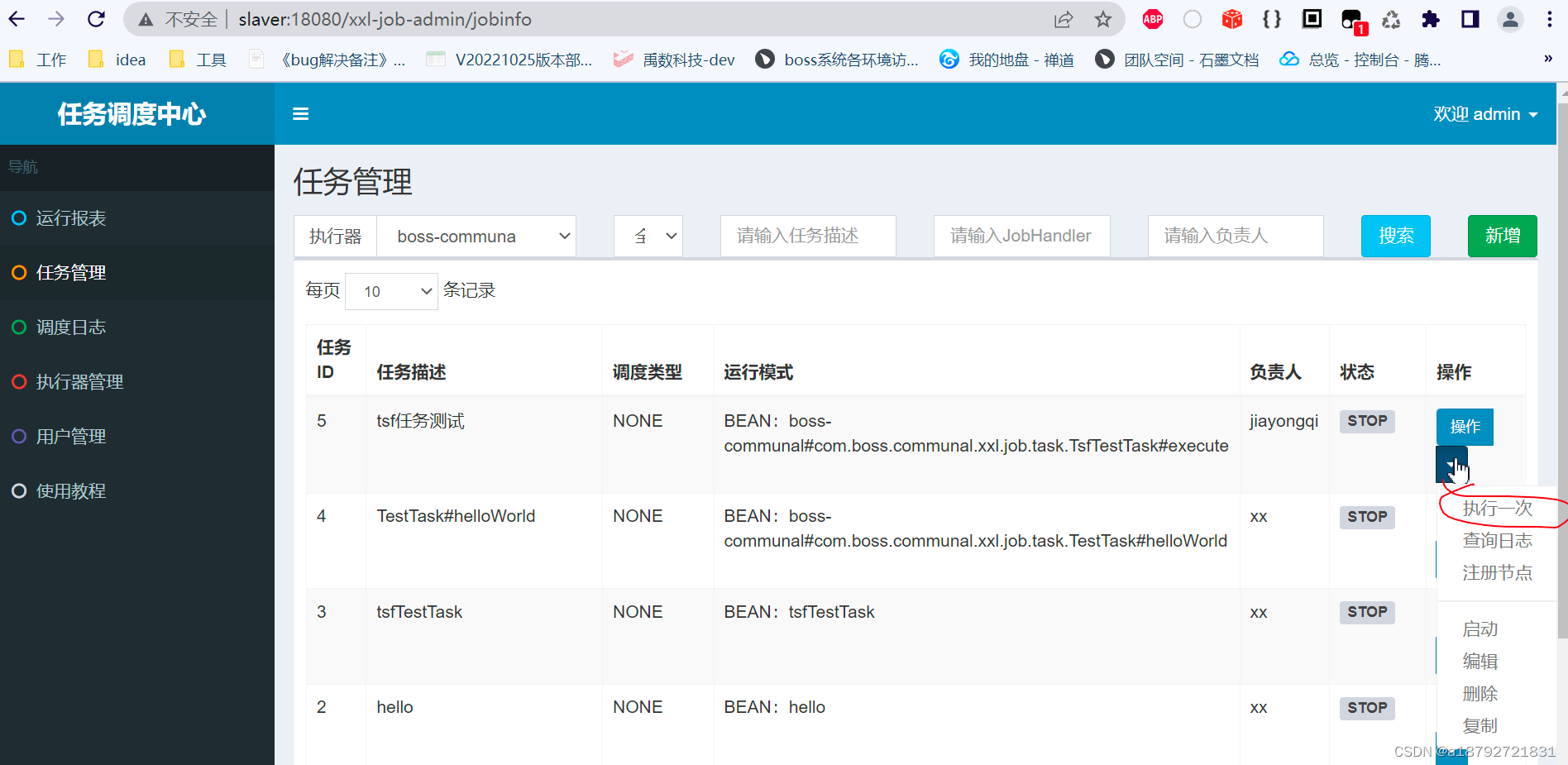Open the 工作 bookmark folder
The width and height of the screenshot is (1568, 765).
[37, 60]
